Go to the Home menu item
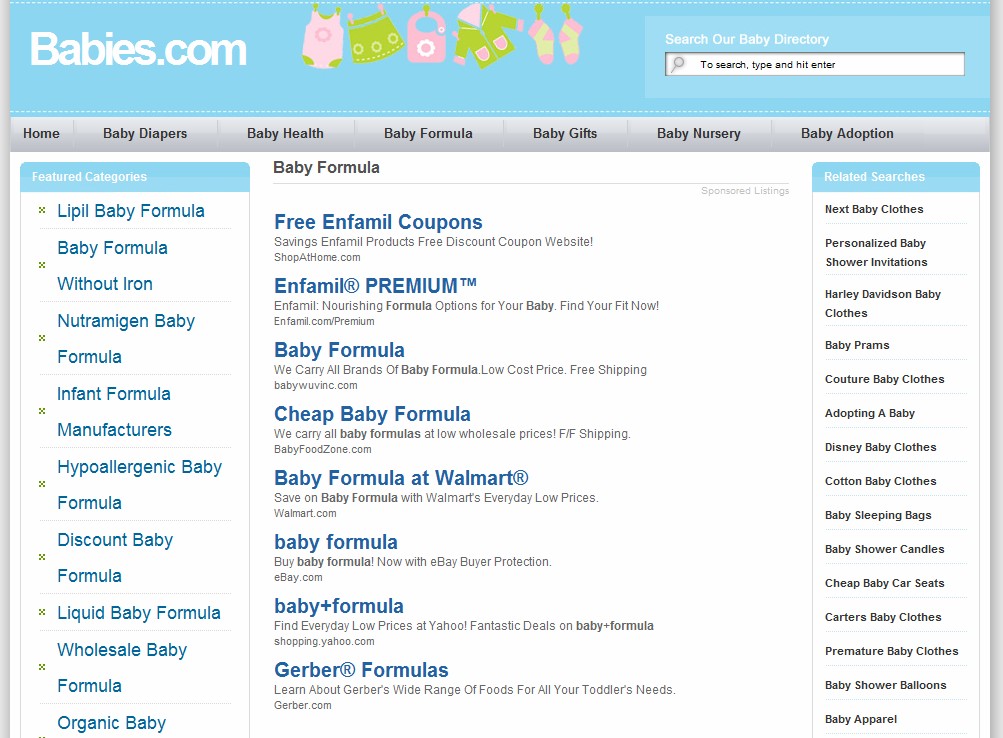This screenshot has height=738, width=1003. pyautogui.click(x=42, y=134)
